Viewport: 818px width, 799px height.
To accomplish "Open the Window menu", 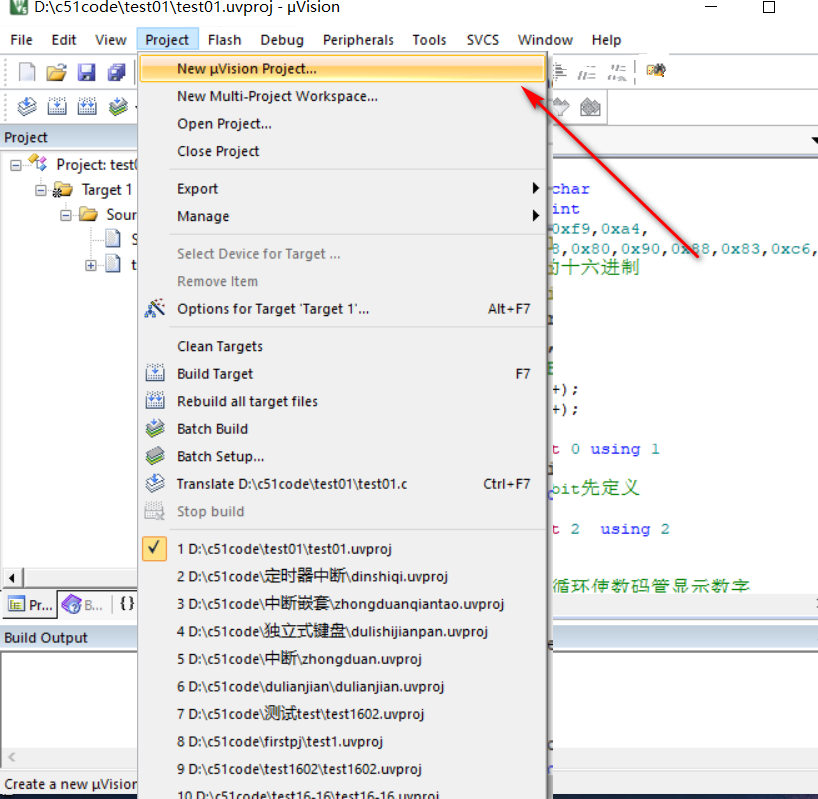I will pos(545,40).
